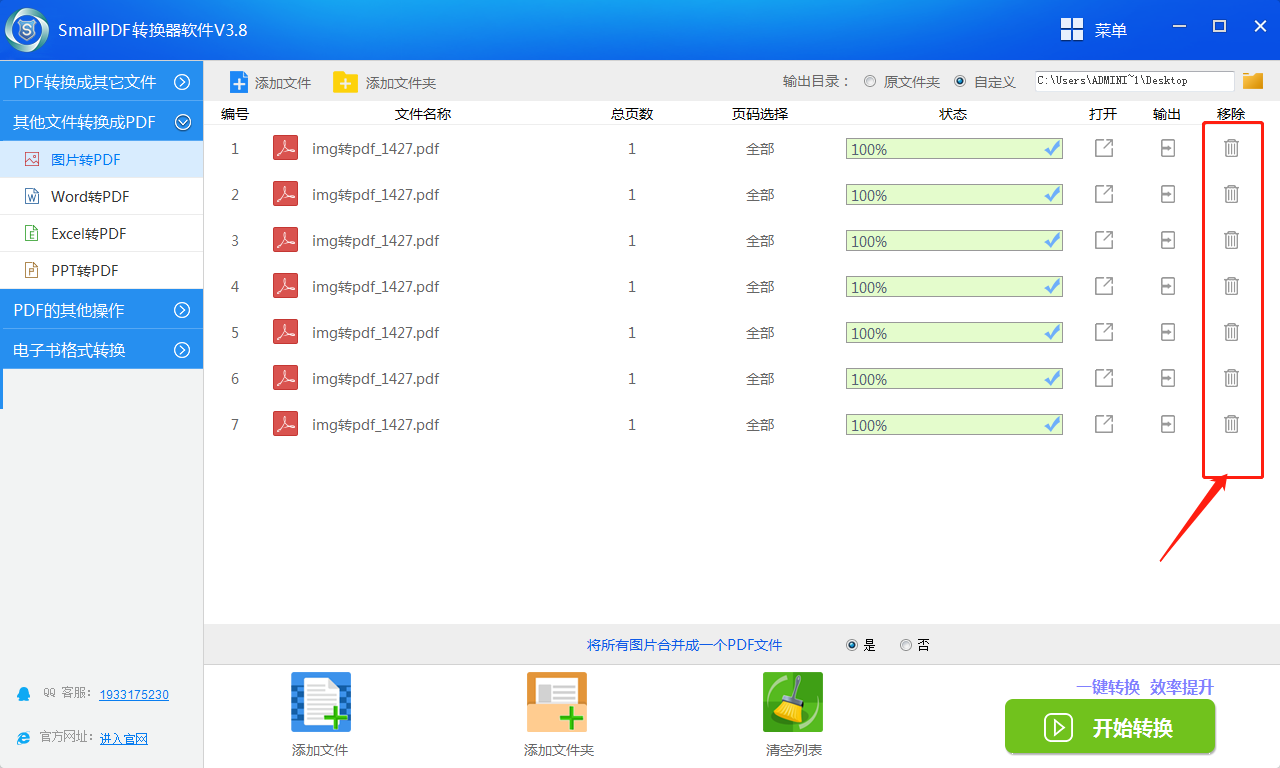Click the 页码选择 column header
Viewport: 1280px width, 768px height.
pos(760,114)
